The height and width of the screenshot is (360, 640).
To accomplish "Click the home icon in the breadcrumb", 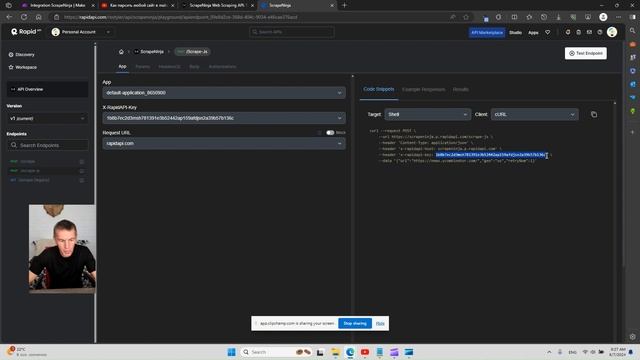I will pos(121,52).
